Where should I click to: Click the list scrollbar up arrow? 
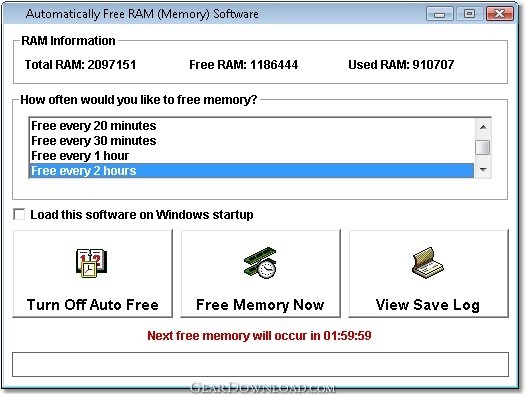(x=483, y=127)
